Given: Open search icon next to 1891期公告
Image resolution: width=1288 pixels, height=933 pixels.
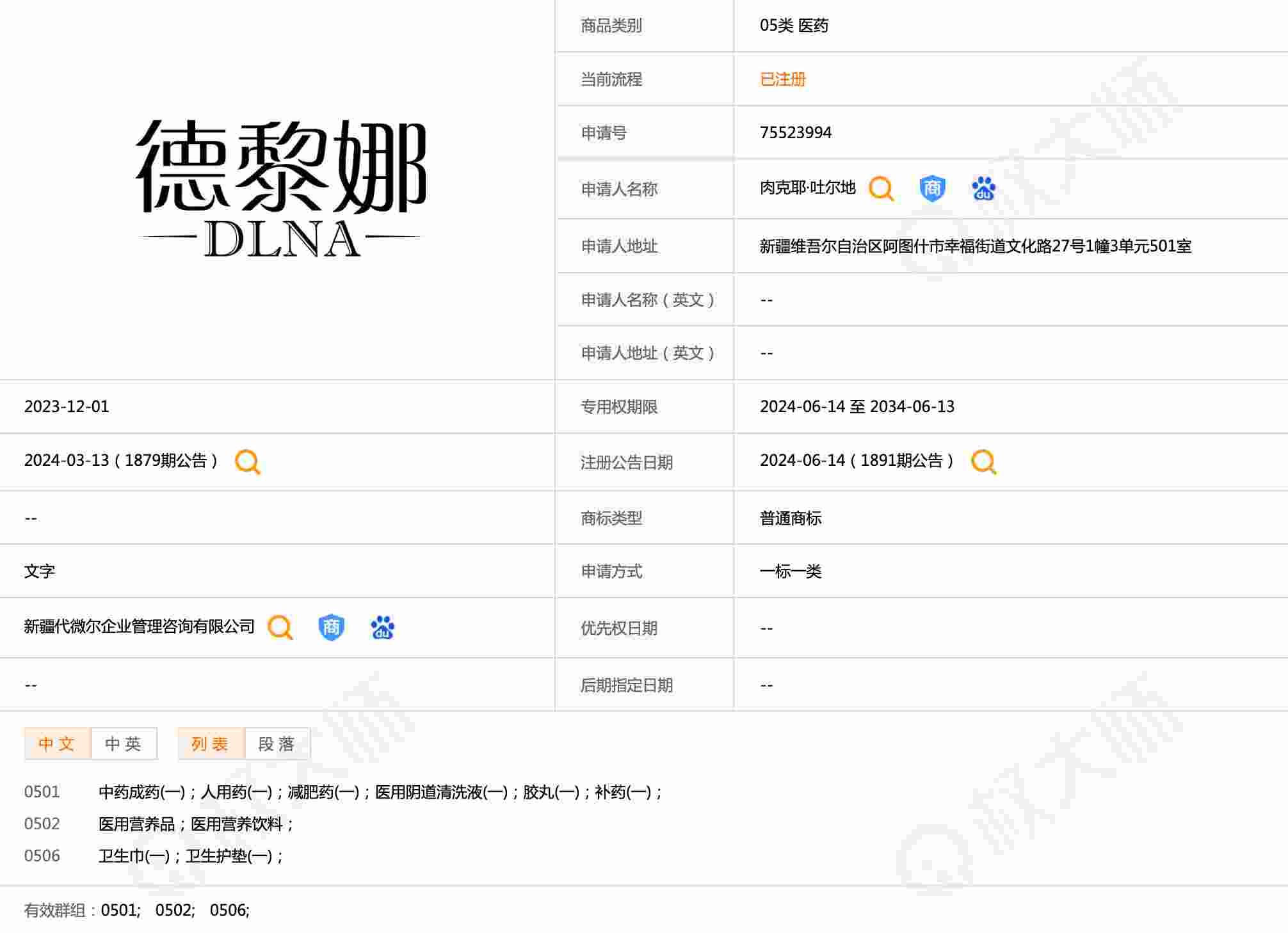Looking at the screenshot, I should pos(983,461).
